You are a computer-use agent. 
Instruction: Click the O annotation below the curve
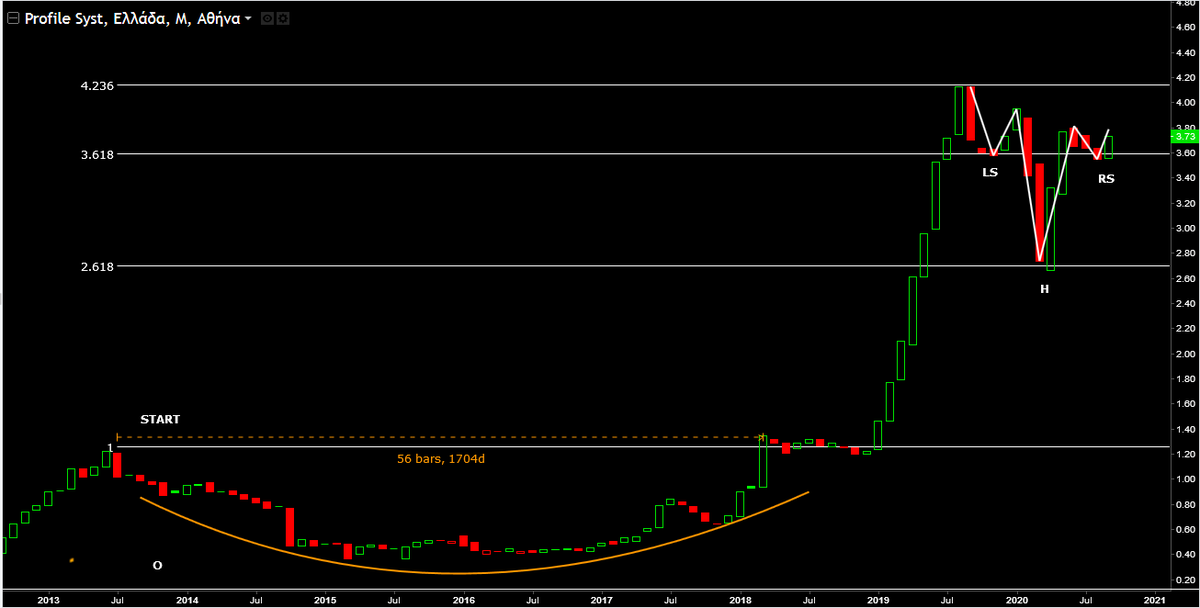[157, 565]
